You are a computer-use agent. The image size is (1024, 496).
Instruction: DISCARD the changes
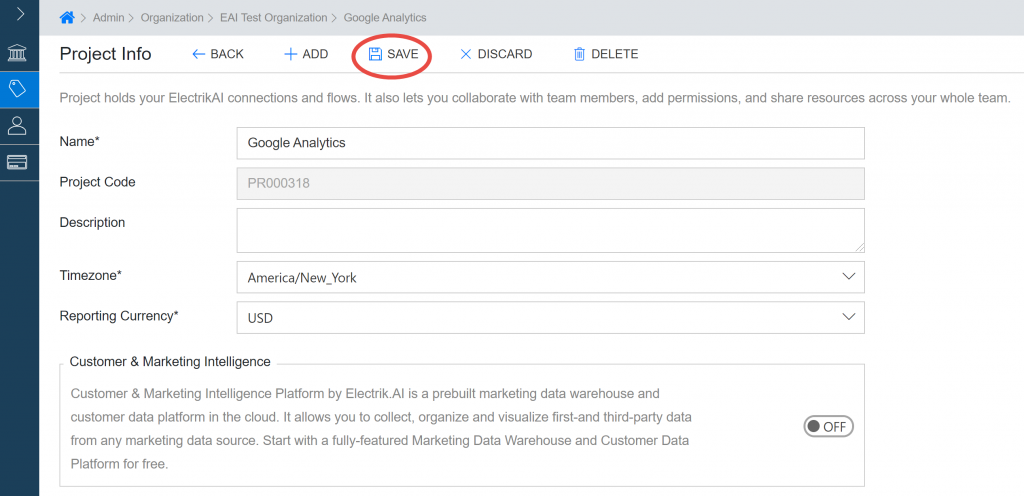496,54
